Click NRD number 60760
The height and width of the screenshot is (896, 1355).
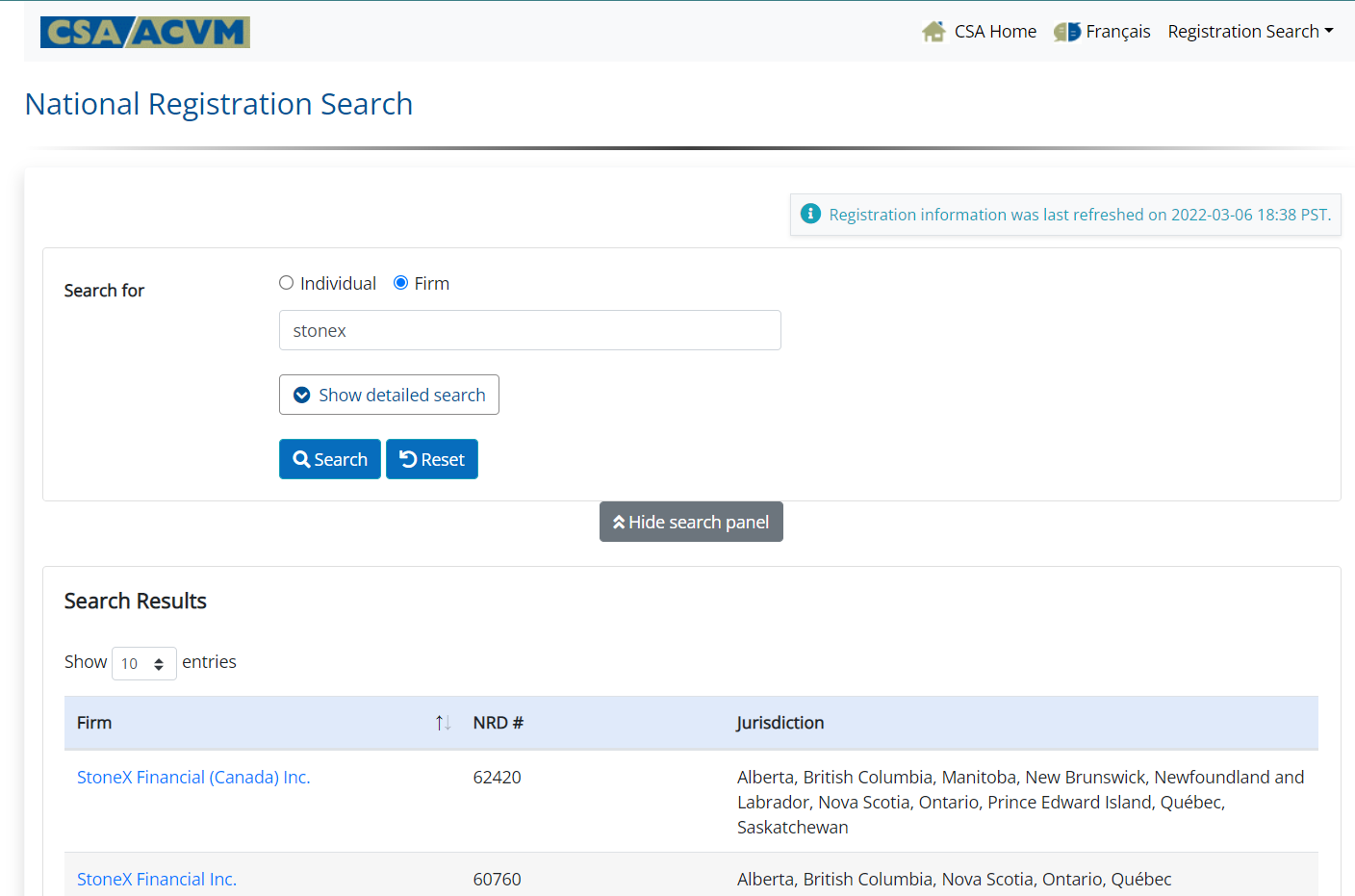click(497, 880)
